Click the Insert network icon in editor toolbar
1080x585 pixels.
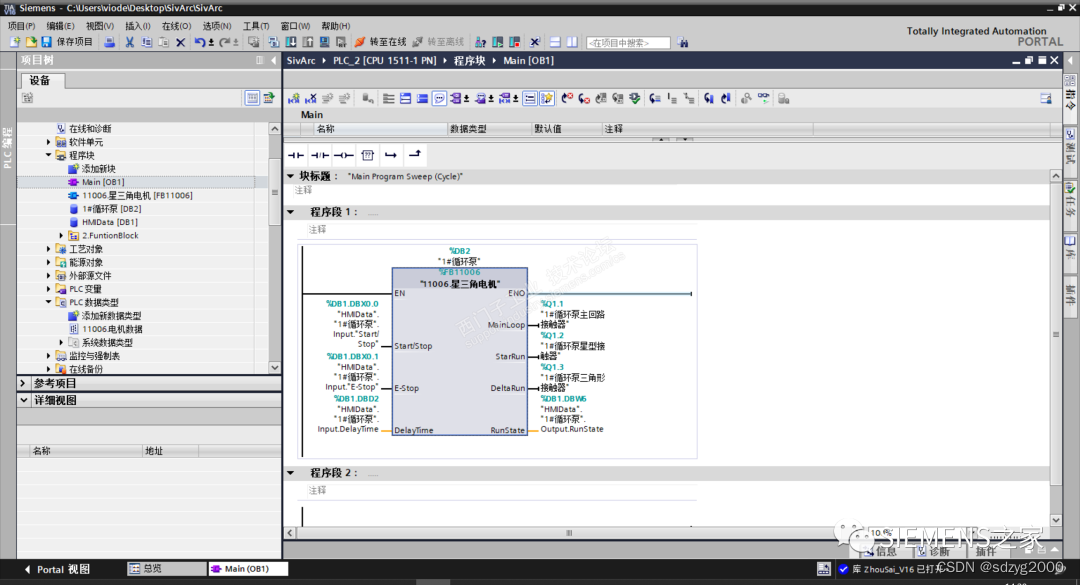294,99
